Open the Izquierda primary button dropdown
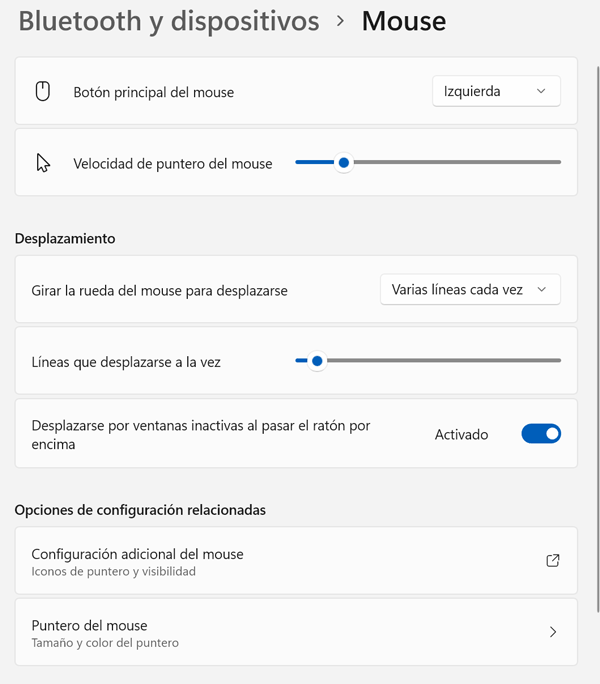Screen dimensions: 600x684 point(496,91)
